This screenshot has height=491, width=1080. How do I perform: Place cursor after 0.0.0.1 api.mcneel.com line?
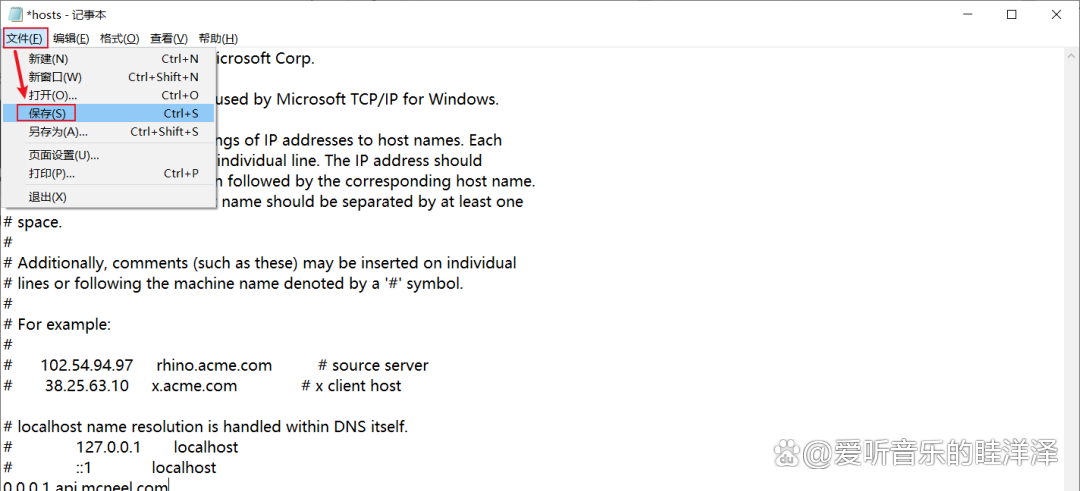pos(170,486)
